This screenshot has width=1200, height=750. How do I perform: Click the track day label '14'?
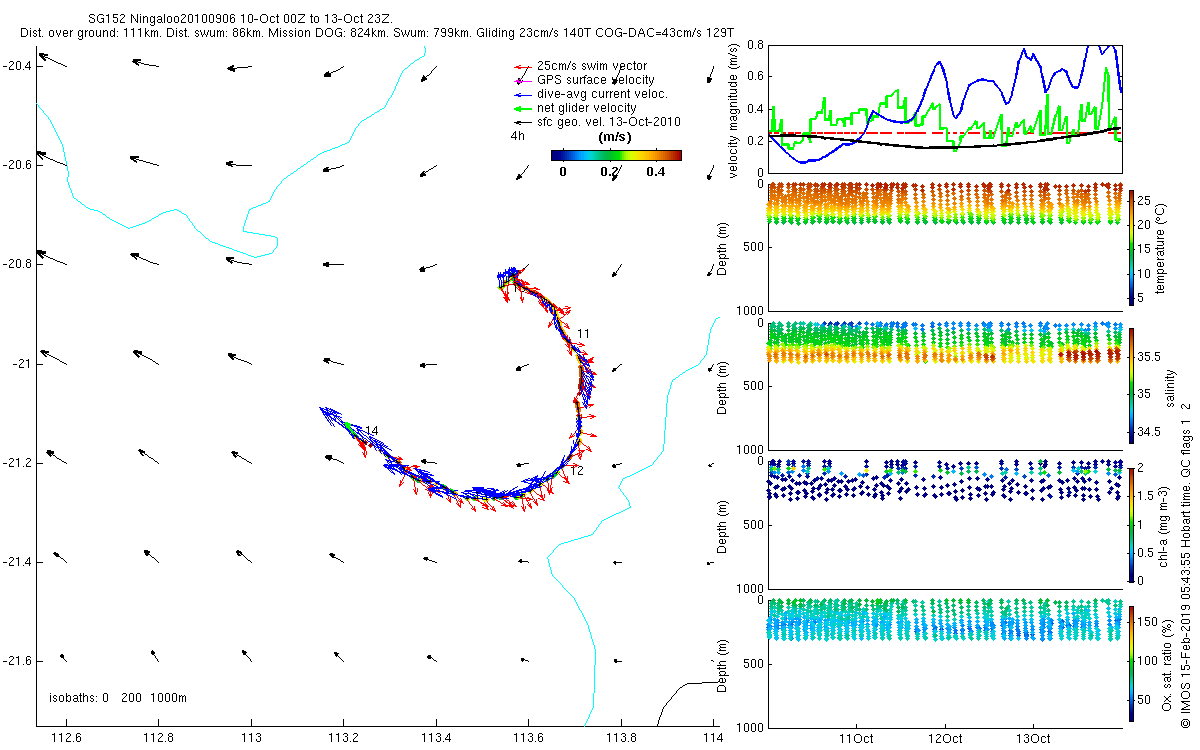[371, 431]
